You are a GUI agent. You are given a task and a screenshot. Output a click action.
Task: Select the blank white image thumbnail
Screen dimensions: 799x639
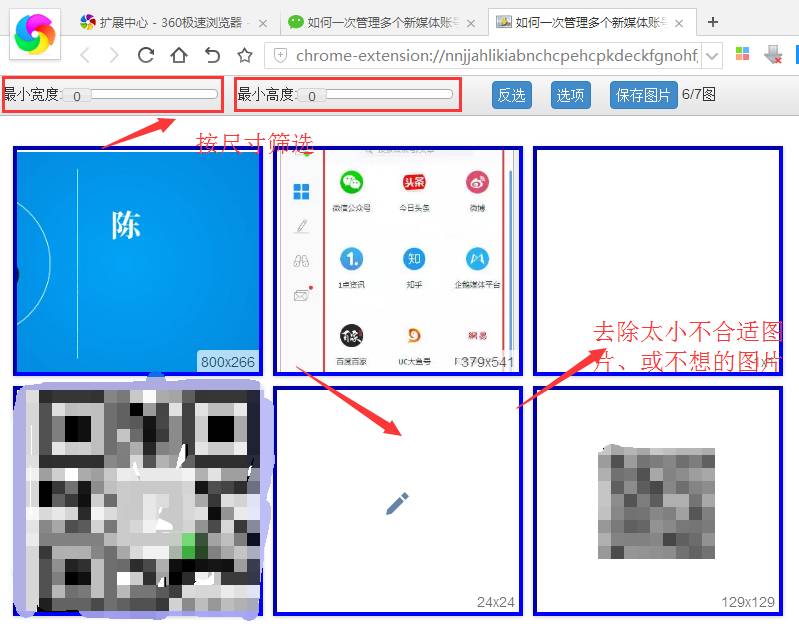[658, 261]
